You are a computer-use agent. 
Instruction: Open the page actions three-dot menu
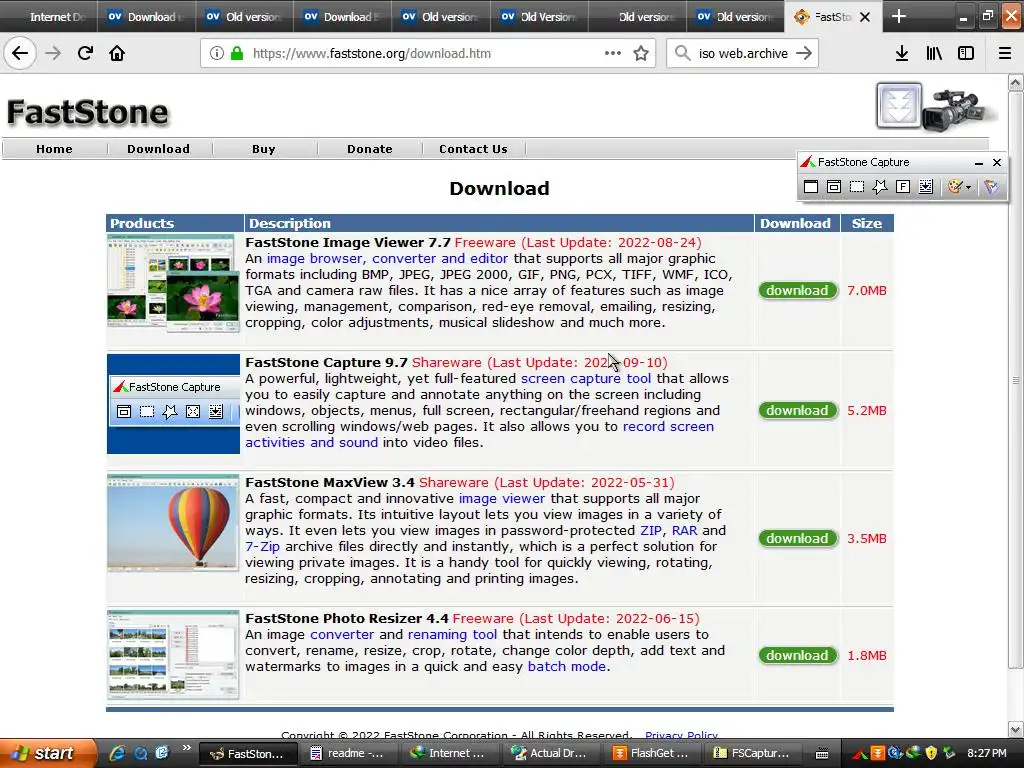[x=613, y=53]
